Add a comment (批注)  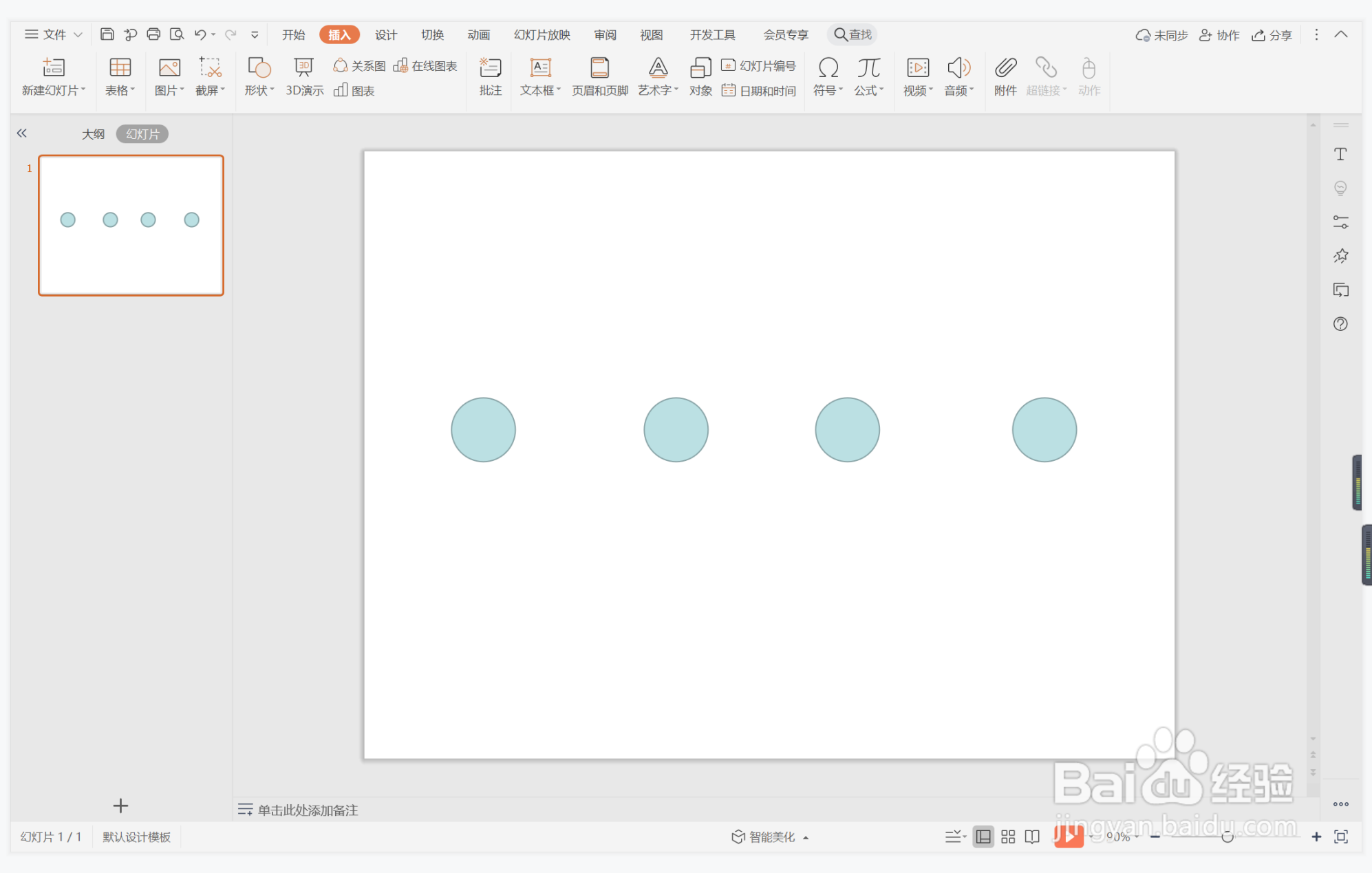pos(491,77)
